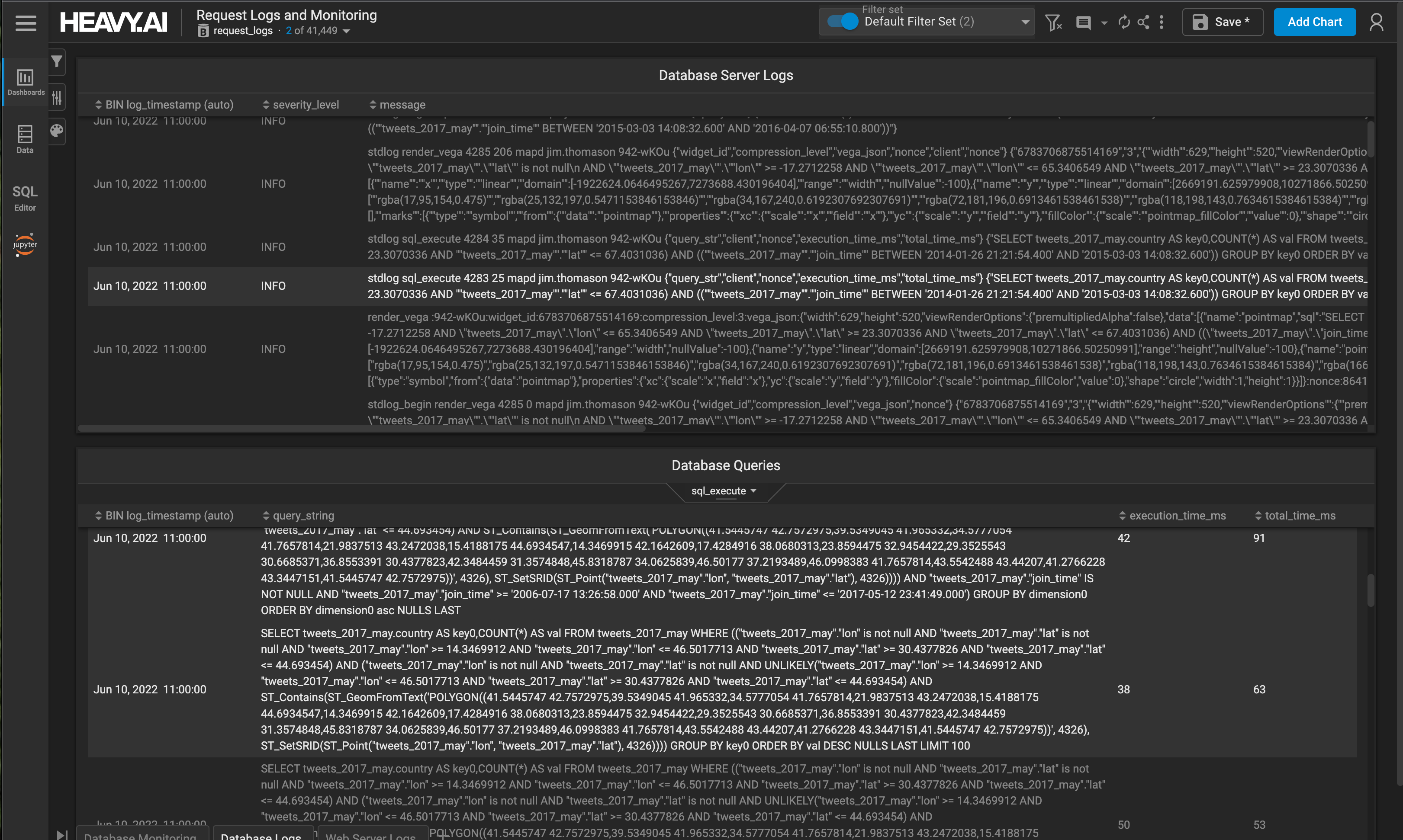The image size is (1403, 840).
Task: Toggle the Default Filter Set switch off
Action: click(x=843, y=22)
